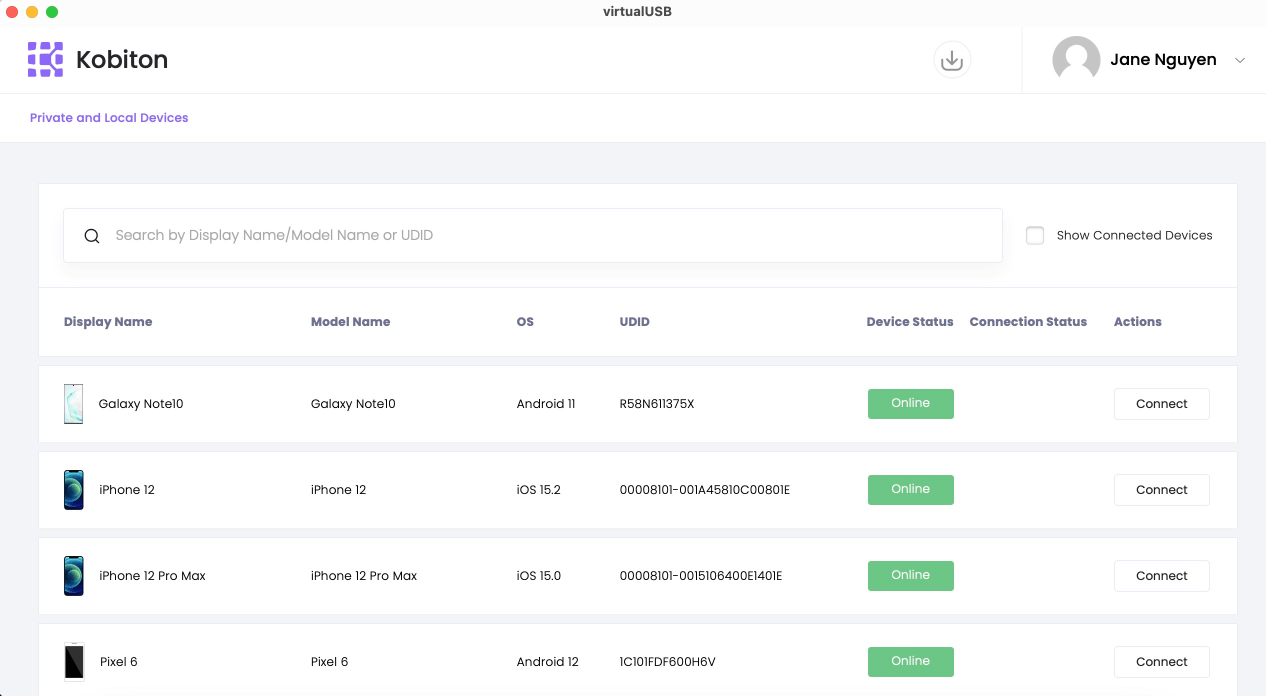
Task: Click the OS column header
Action: [x=525, y=322]
